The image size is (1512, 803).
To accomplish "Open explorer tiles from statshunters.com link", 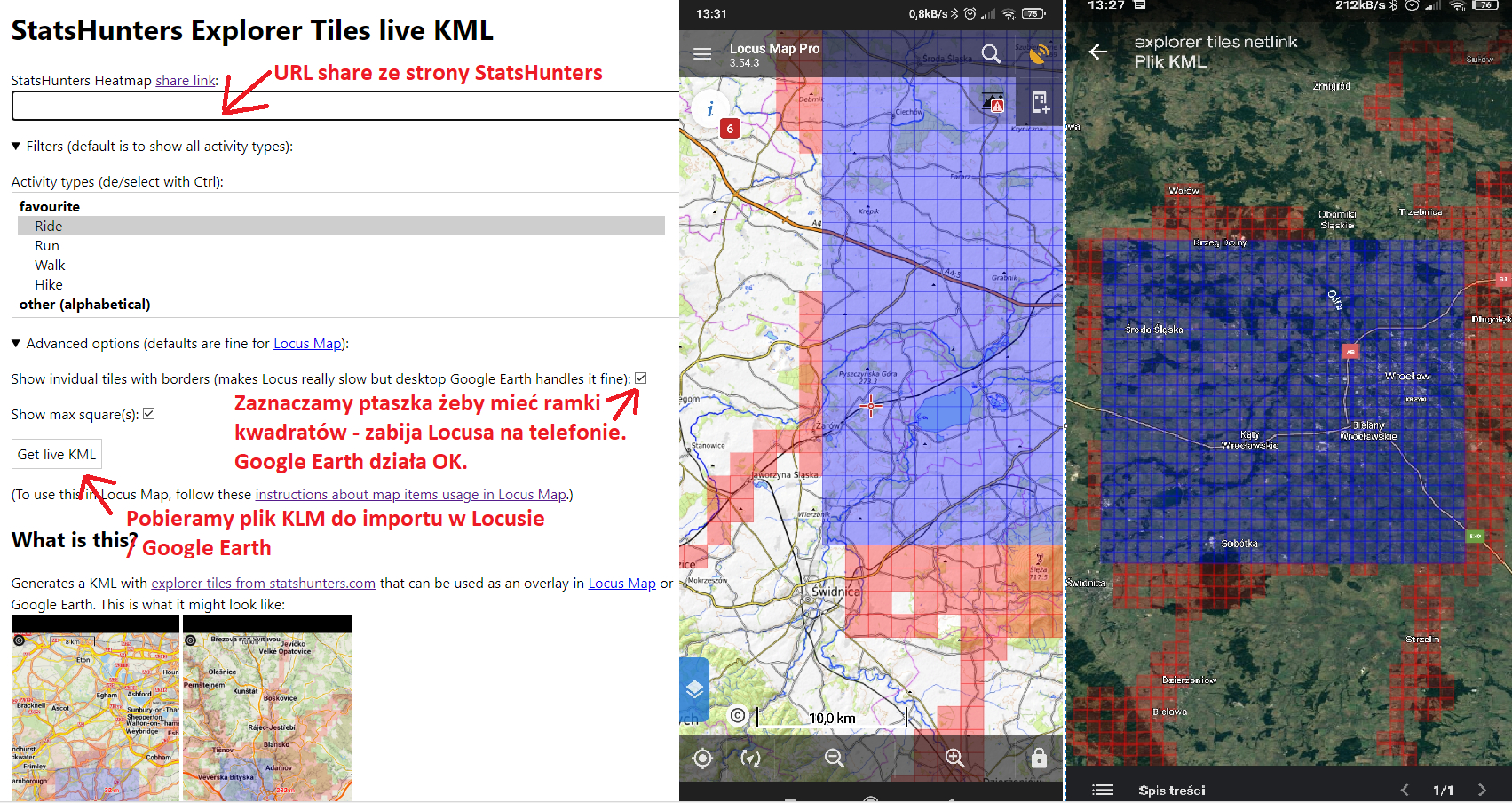I will tap(263, 583).
